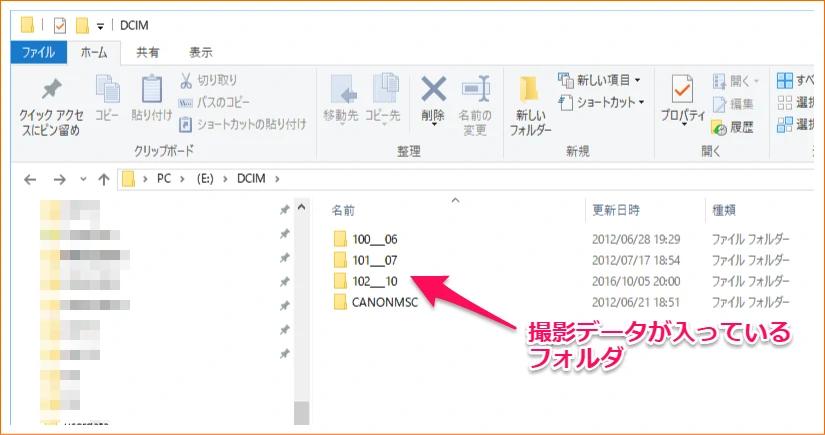
Task: Click (E:) in the address path
Action: (207, 179)
